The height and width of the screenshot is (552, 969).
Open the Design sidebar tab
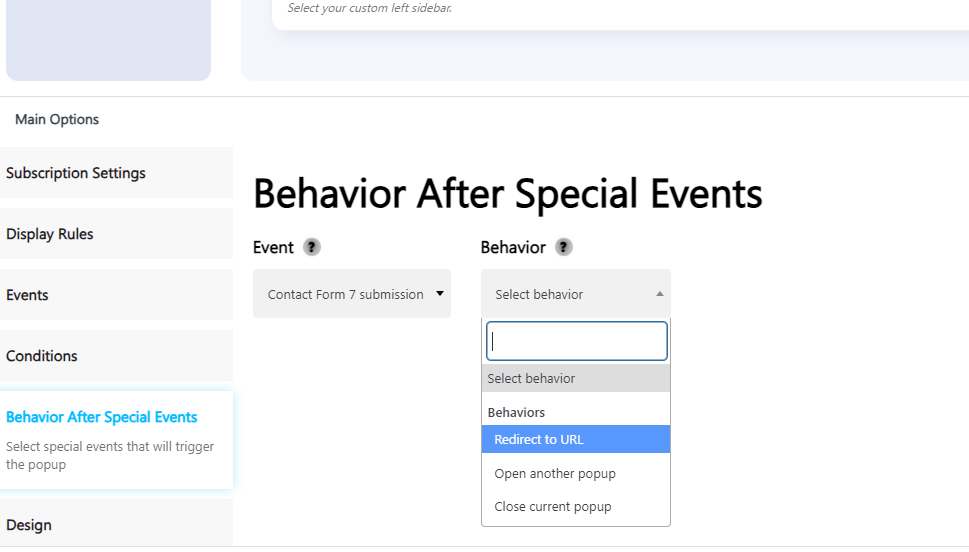coord(116,524)
